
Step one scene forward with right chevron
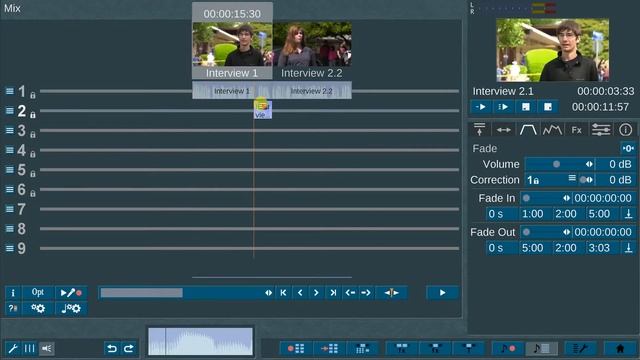tap(316, 293)
